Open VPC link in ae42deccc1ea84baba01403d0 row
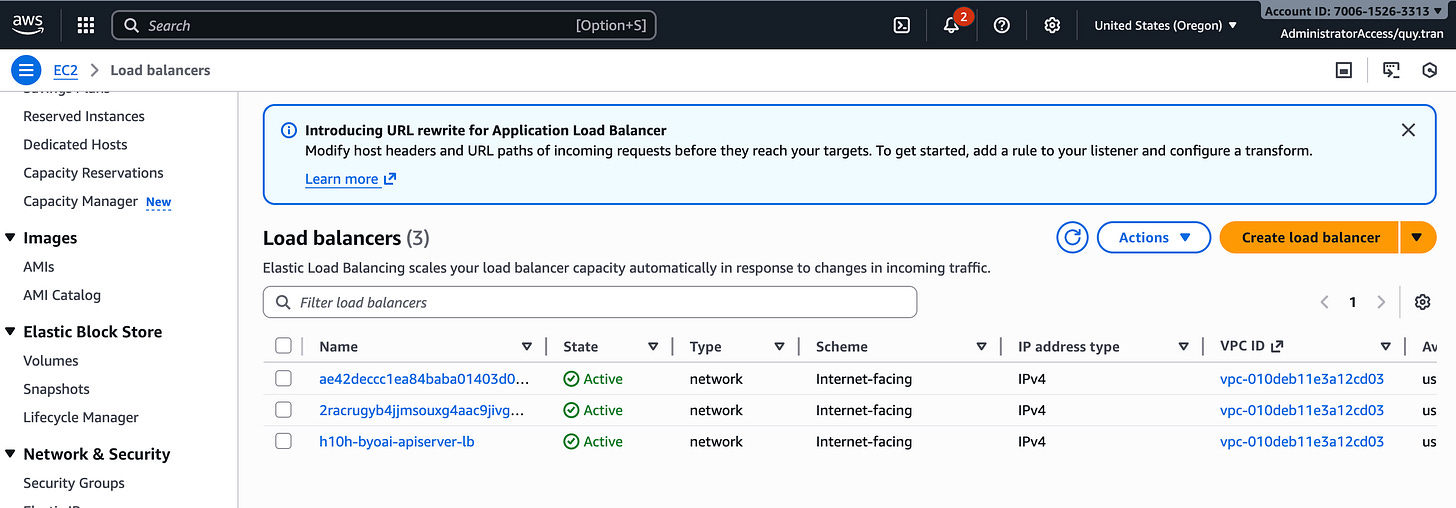Viewport: 1456px width, 508px height. (1302, 379)
